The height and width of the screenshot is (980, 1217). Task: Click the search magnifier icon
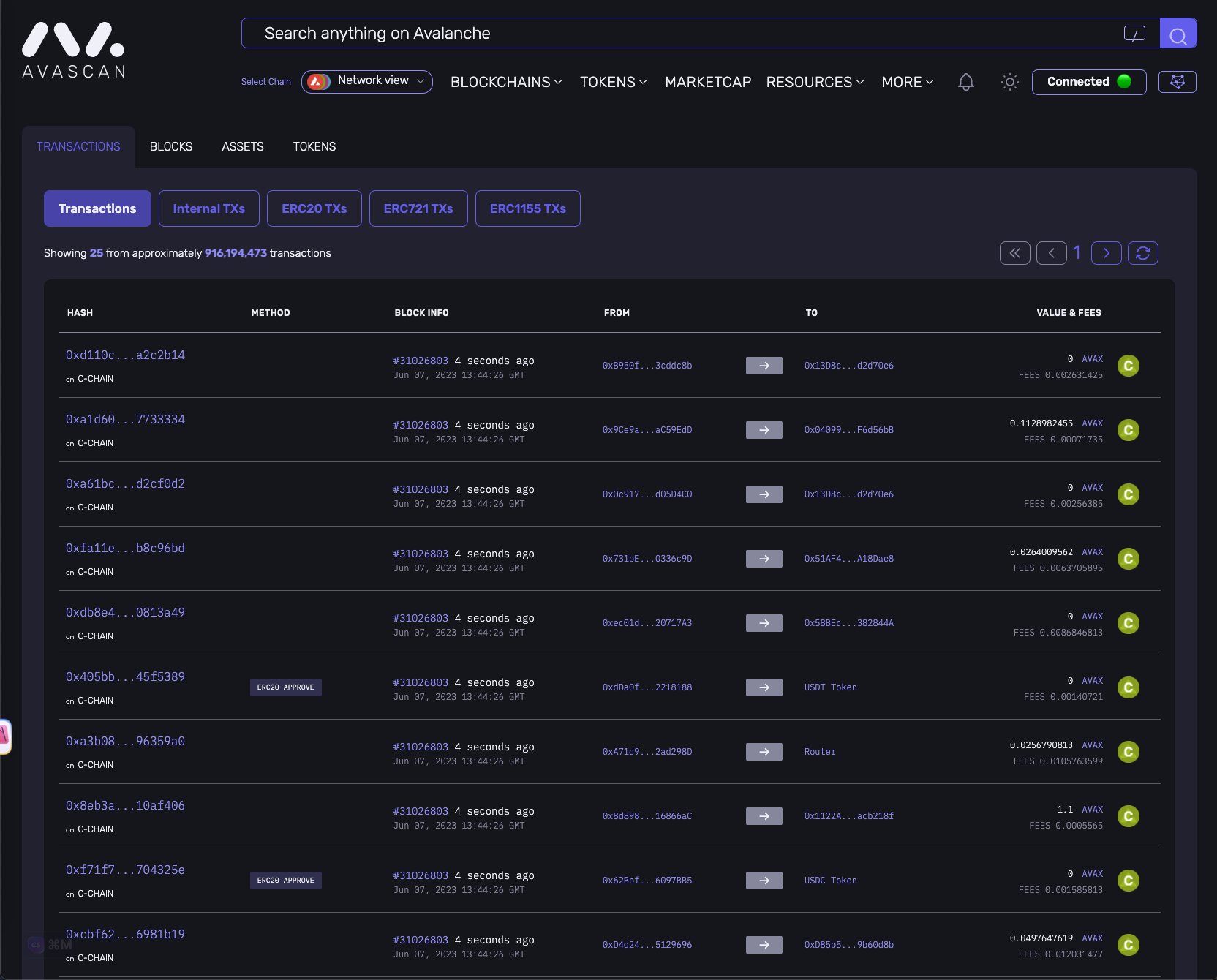pos(1178,33)
